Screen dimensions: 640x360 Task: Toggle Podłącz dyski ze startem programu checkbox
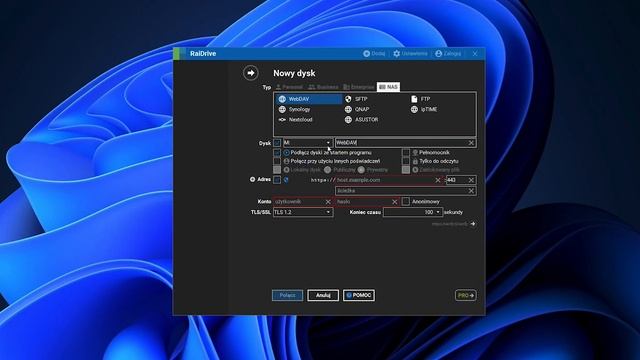pos(277,153)
